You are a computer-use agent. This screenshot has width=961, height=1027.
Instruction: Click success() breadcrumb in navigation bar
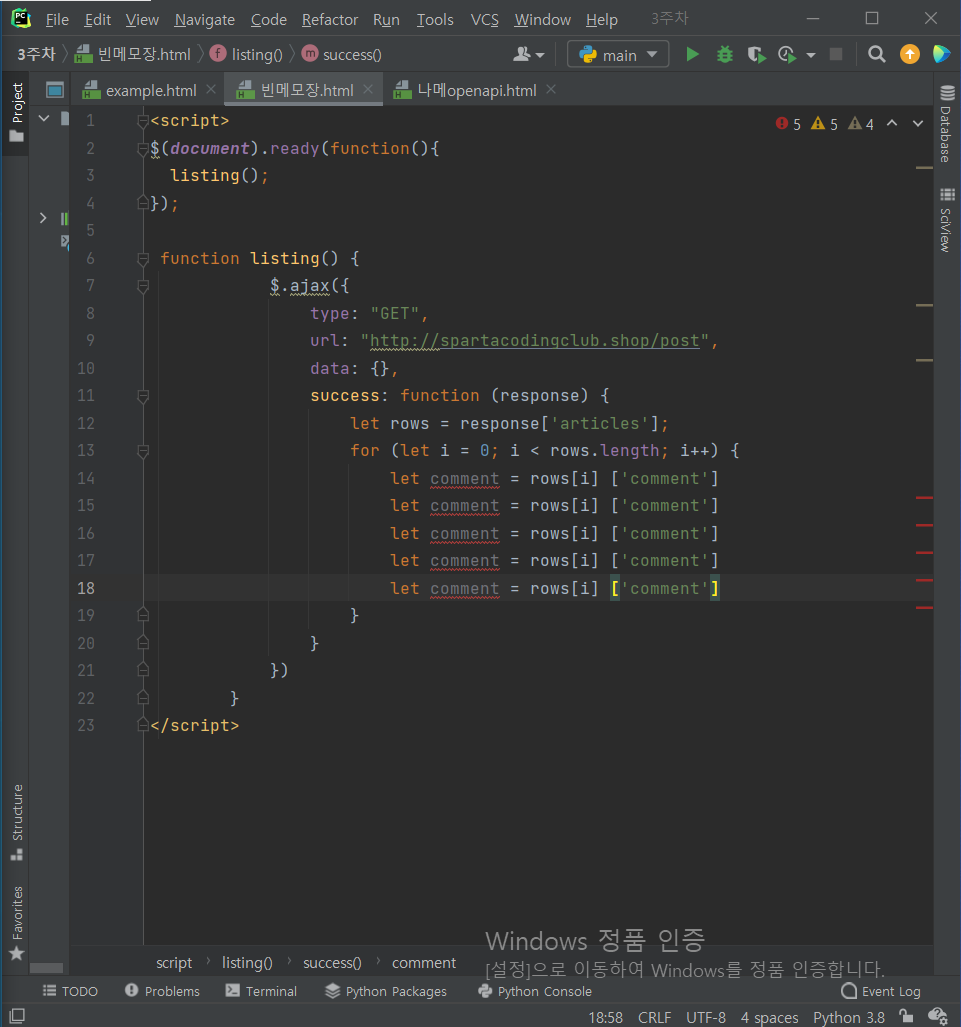pyautogui.click(x=341, y=54)
